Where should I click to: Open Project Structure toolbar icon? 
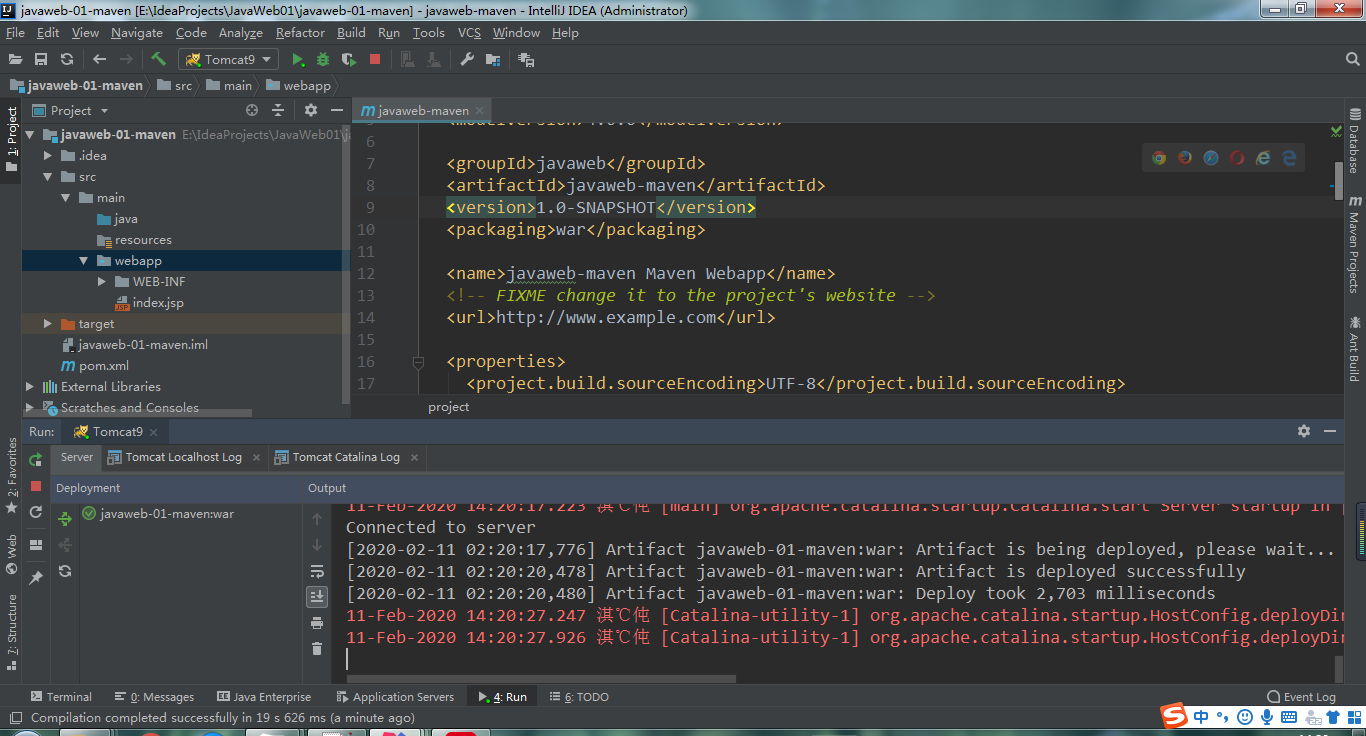pos(493,60)
